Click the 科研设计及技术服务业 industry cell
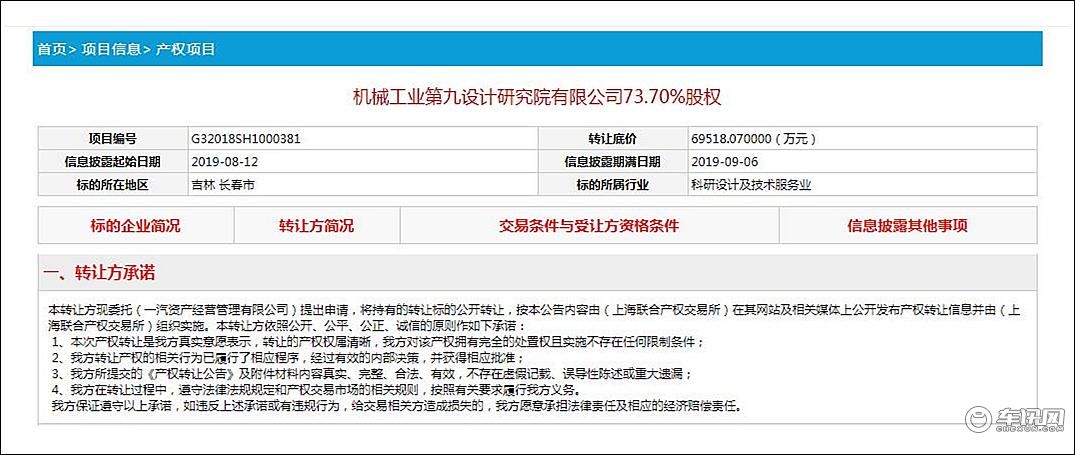1075x455 pixels. [750, 185]
